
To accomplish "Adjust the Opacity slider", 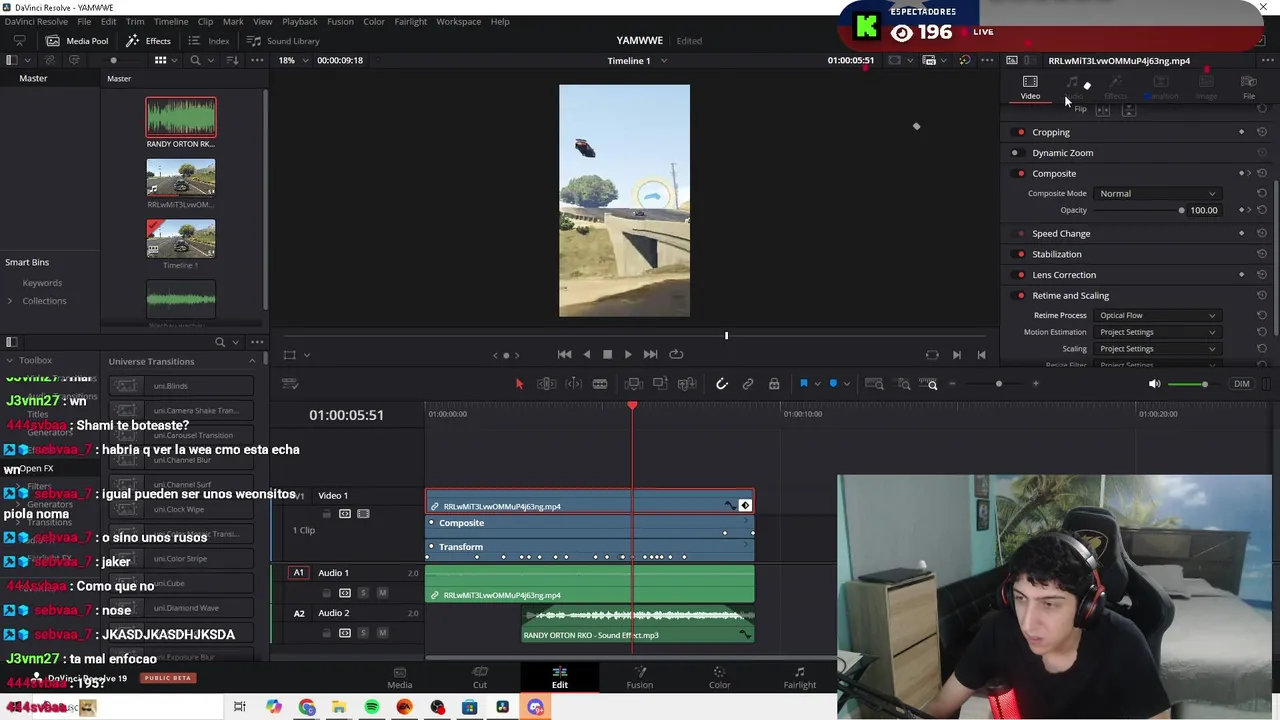I will coord(1140,210).
